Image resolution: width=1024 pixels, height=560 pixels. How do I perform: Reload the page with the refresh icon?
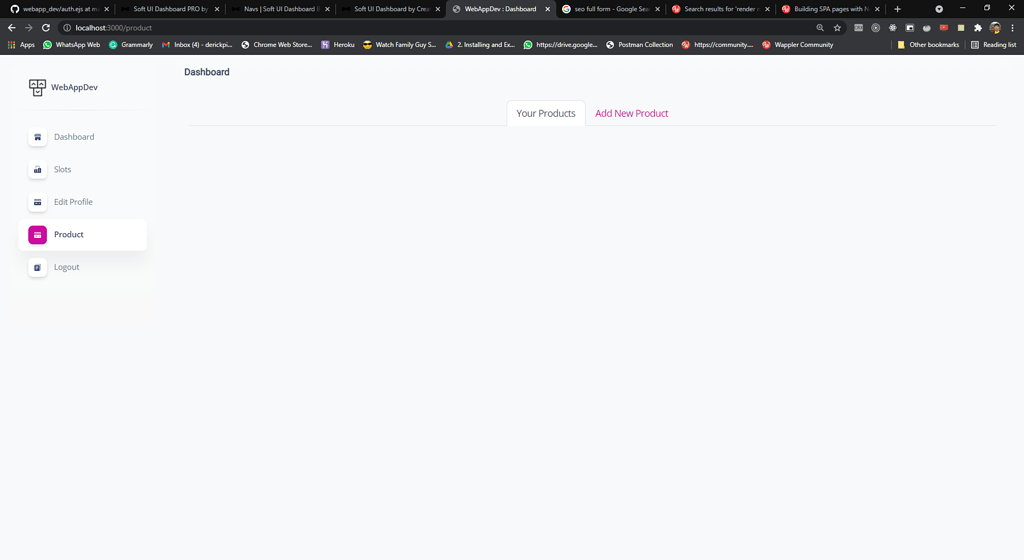[46, 28]
